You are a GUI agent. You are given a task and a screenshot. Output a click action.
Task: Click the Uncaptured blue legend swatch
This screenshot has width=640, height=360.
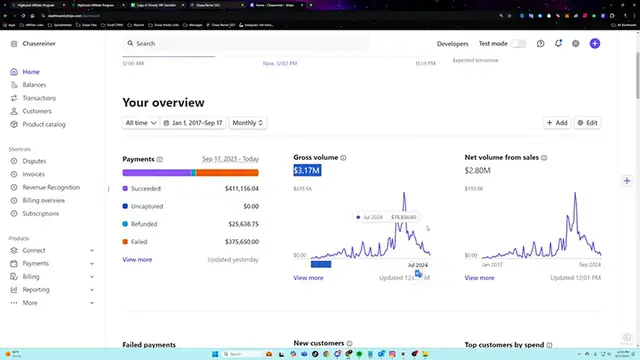pyautogui.click(x=125, y=206)
